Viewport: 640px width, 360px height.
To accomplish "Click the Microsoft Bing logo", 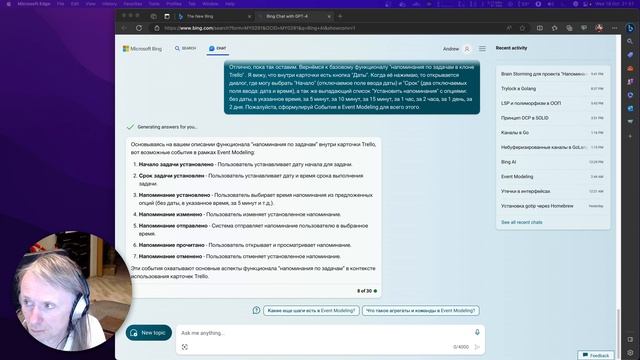I will [x=142, y=49].
